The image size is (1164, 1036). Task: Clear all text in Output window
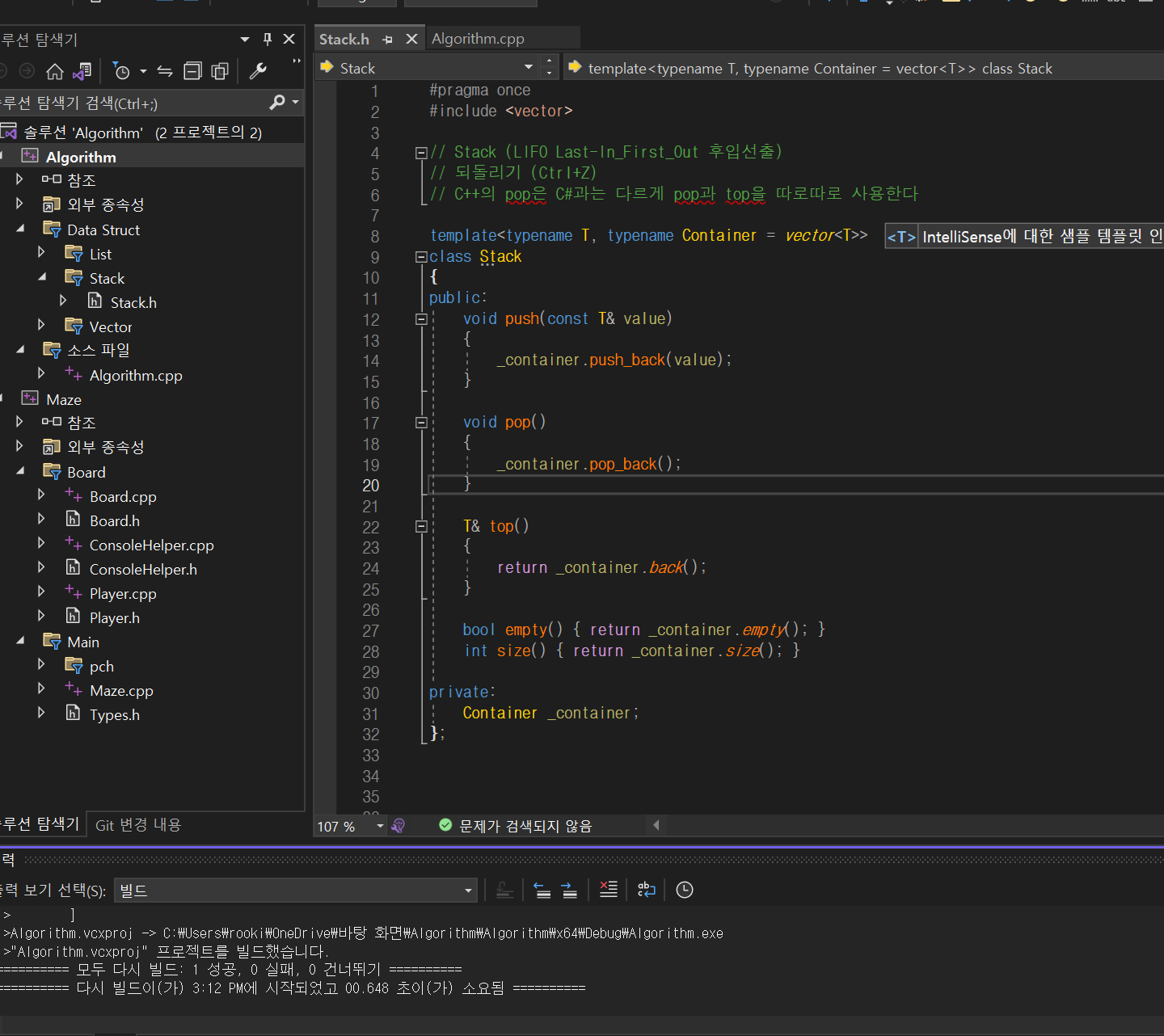click(609, 890)
